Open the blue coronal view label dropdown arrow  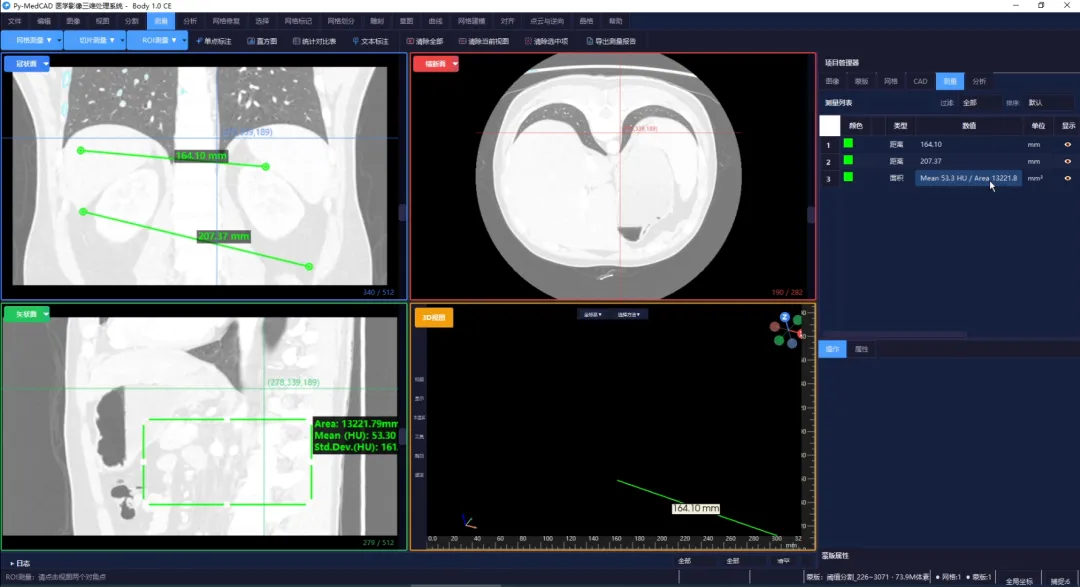[45, 64]
